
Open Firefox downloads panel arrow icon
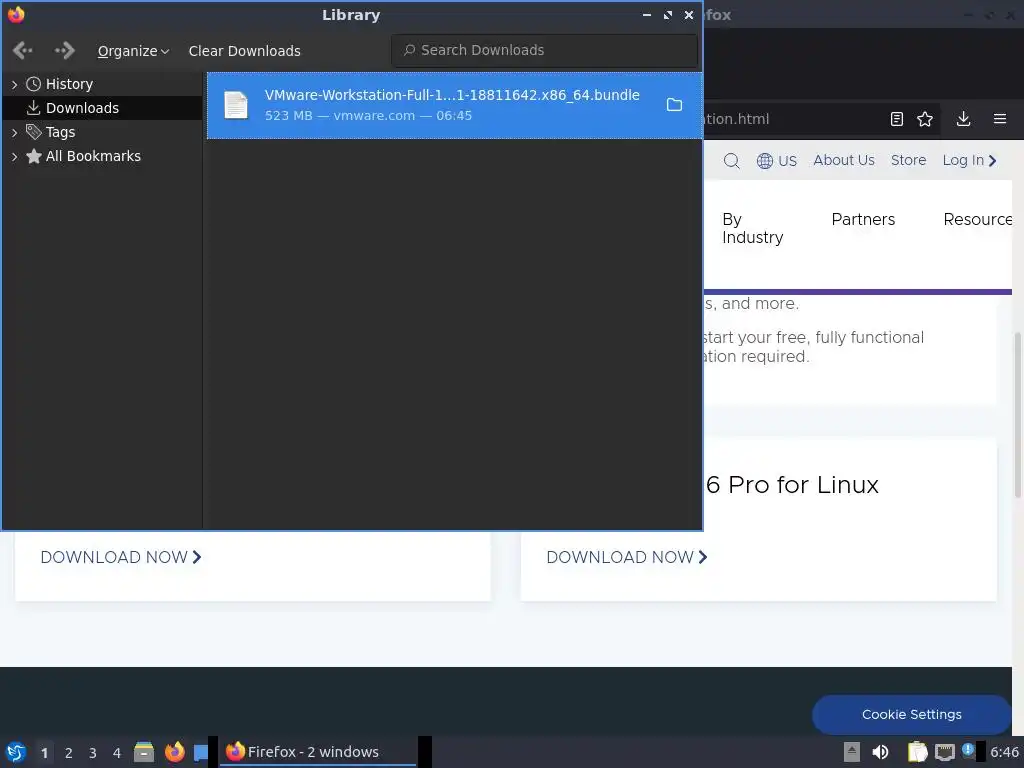pos(963,119)
